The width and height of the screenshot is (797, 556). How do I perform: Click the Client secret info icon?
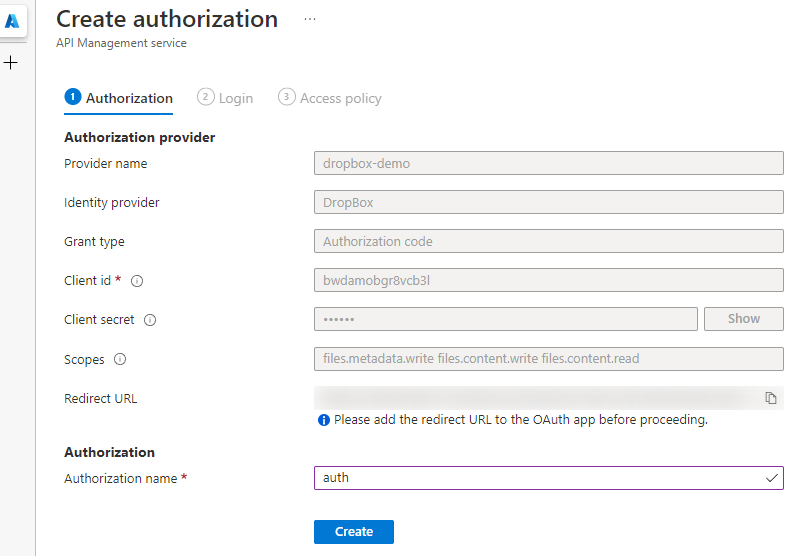[x=150, y=320]
